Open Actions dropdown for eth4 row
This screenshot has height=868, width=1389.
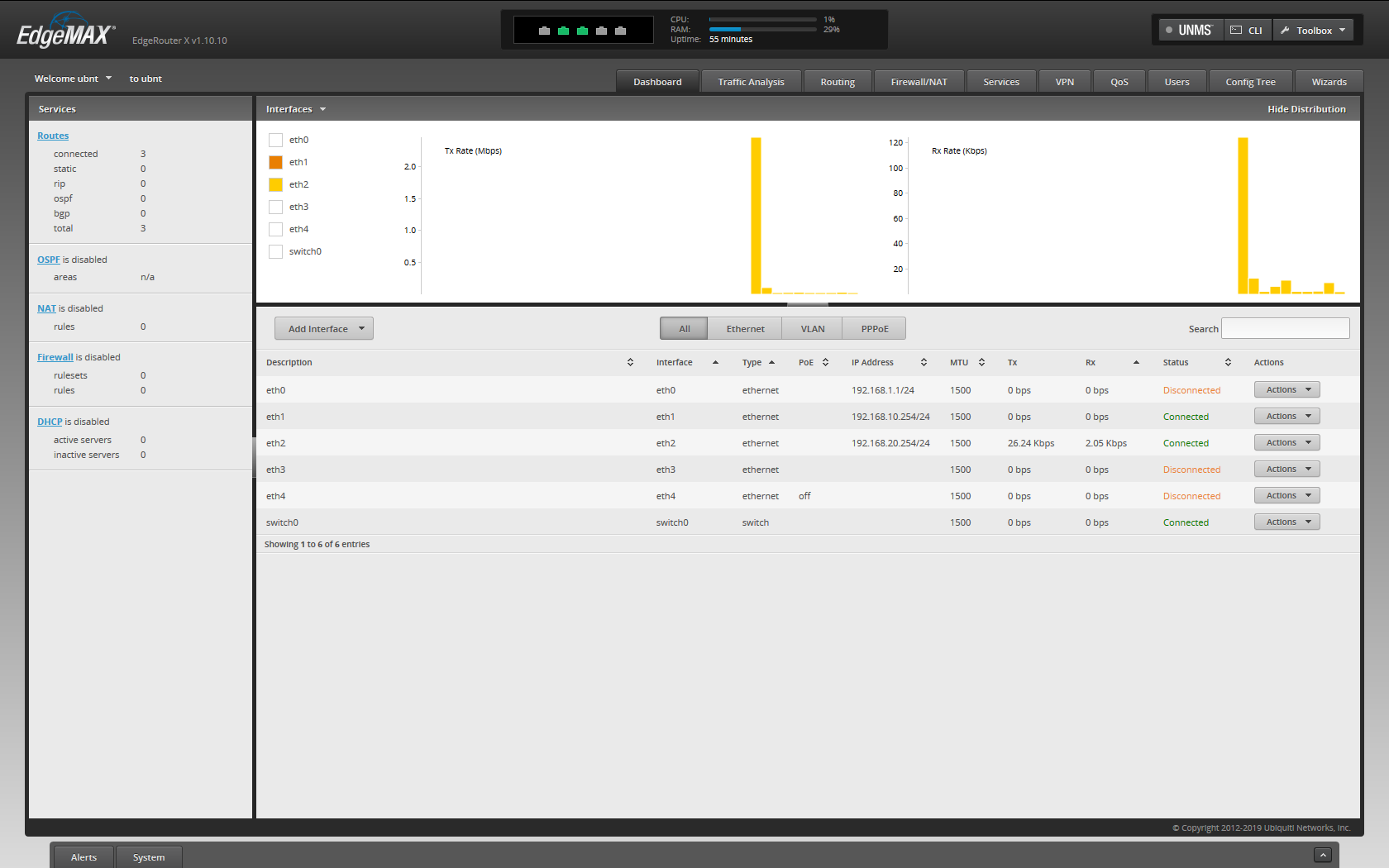[x=1286, y=495]
